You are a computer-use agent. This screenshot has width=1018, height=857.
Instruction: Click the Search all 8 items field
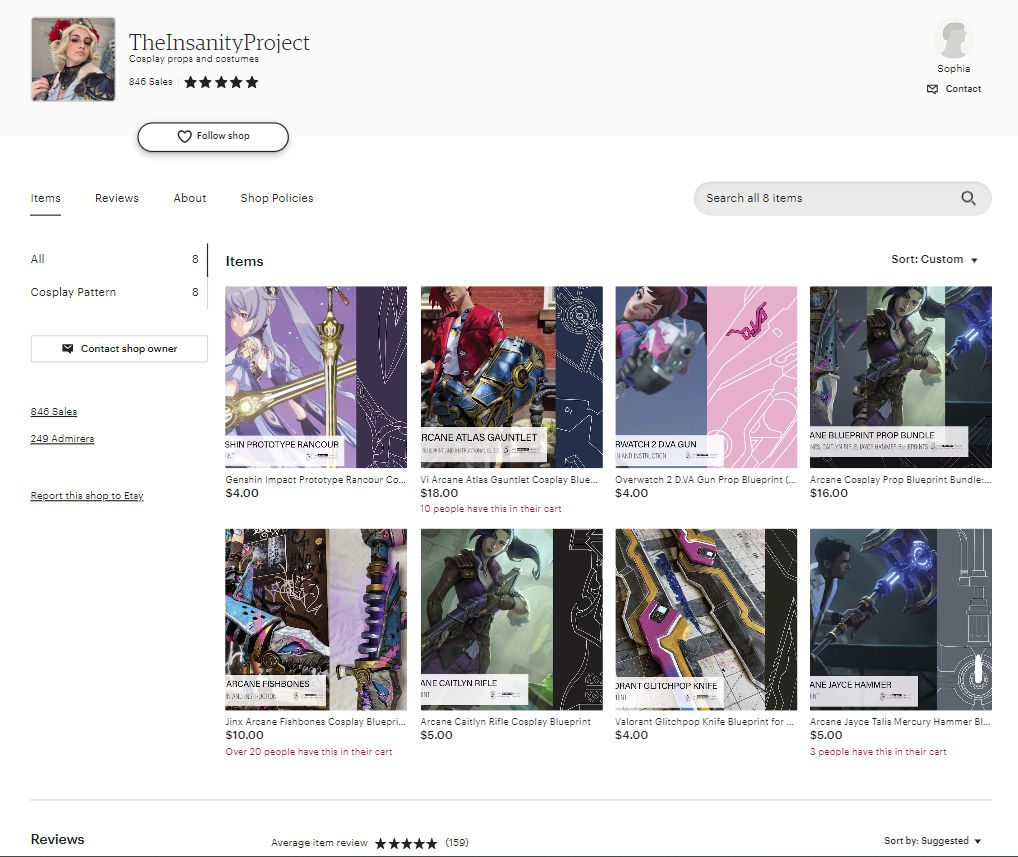[x=842, y=198]
